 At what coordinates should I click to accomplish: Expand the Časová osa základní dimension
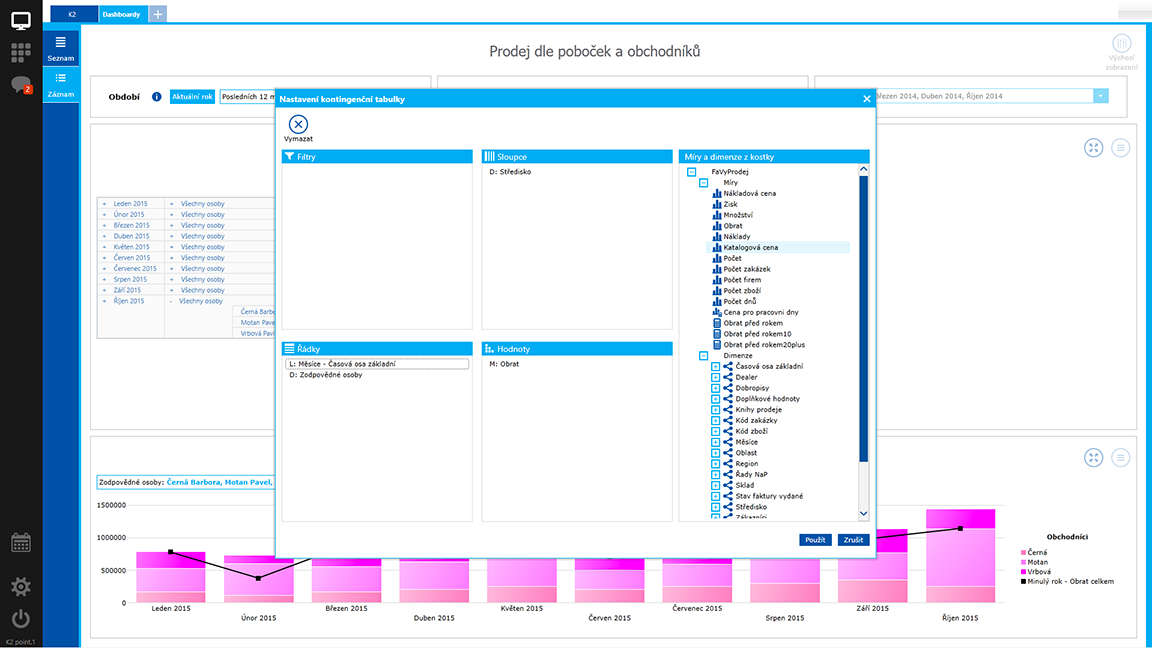point(715,366)
